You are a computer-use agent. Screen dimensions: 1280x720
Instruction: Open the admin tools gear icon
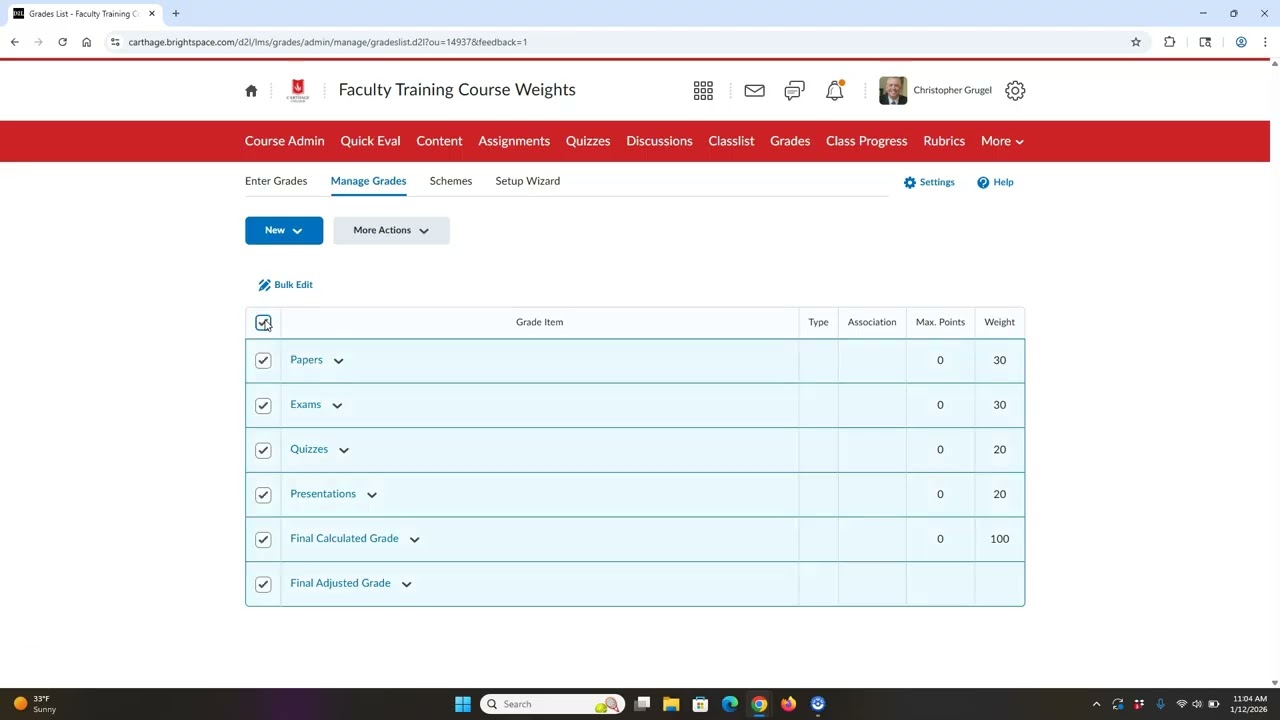point(1015,90)
